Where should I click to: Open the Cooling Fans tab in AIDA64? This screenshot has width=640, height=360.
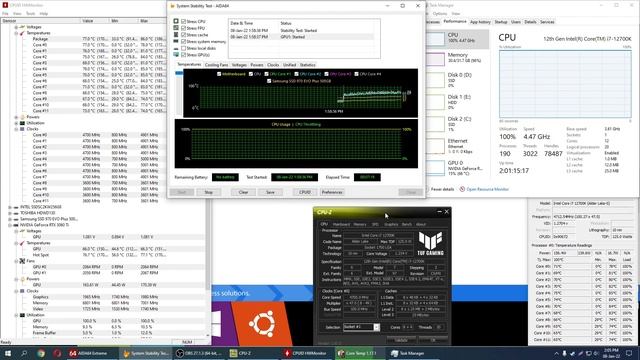click(216, 65)
